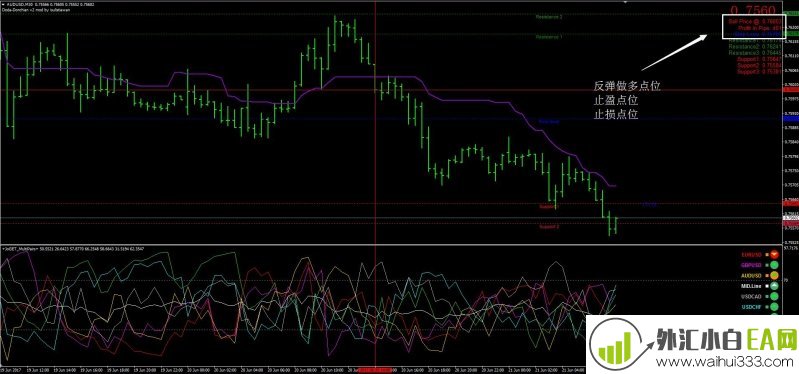Click the USDCAD green signal circle
799x374 pixels.
click(x=774, y=297)
